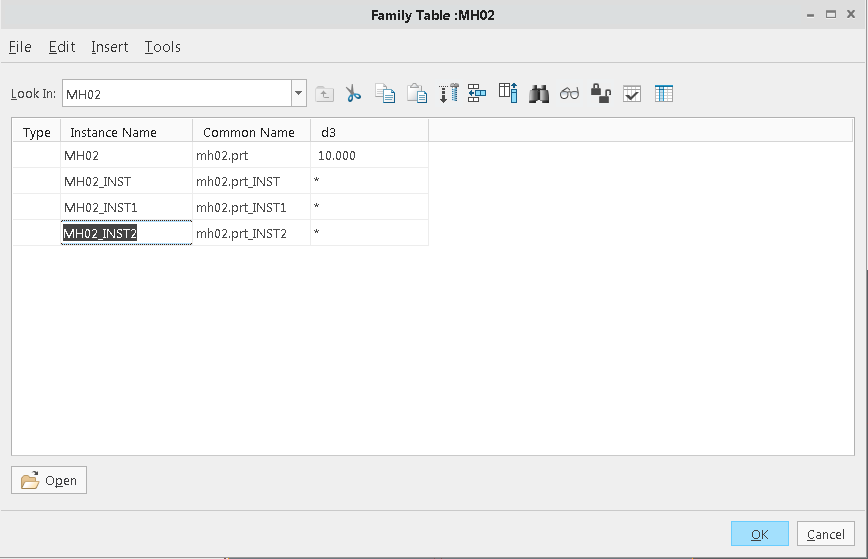This screenshot has width=868, height=559.
Task: Click the 10.000 d3 value cell
Action: tap(369, 155)
